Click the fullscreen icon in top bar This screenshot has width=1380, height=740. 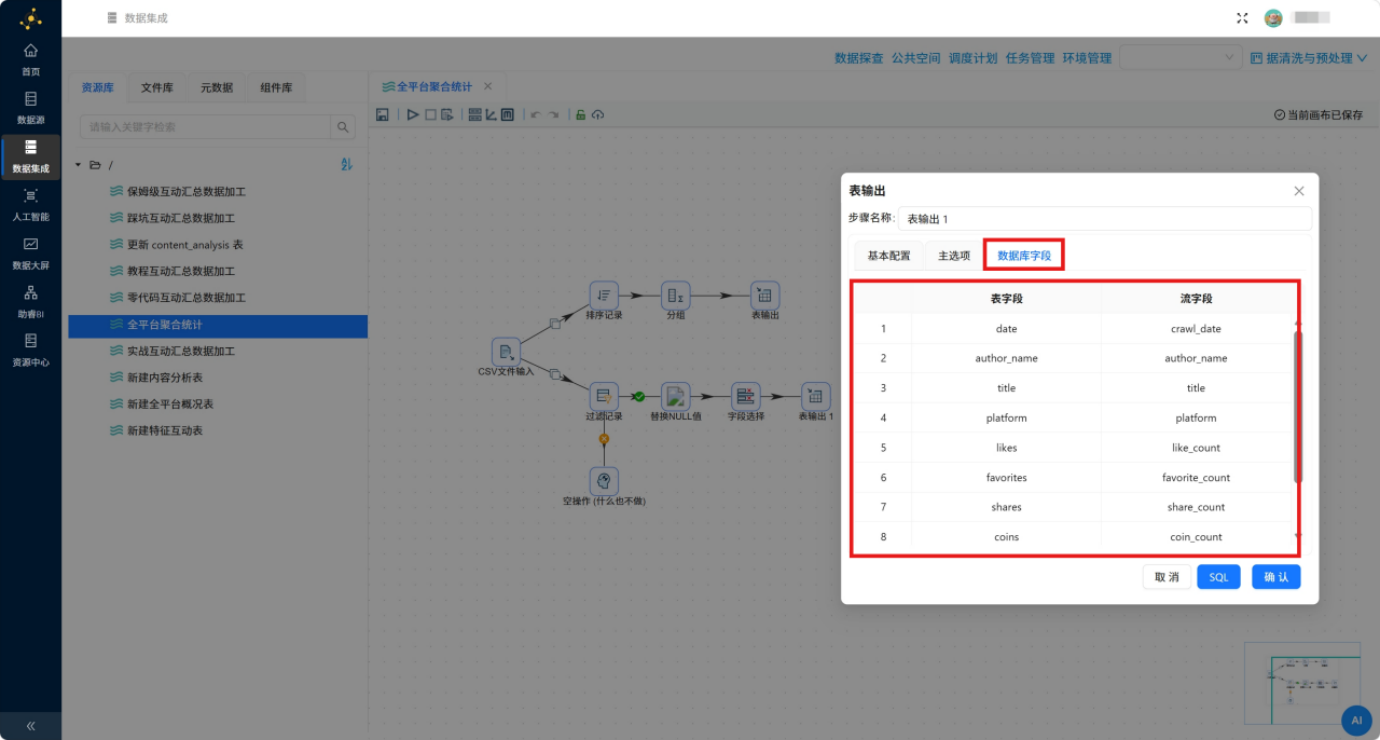pyautogui.click(x=1242, y=18)
